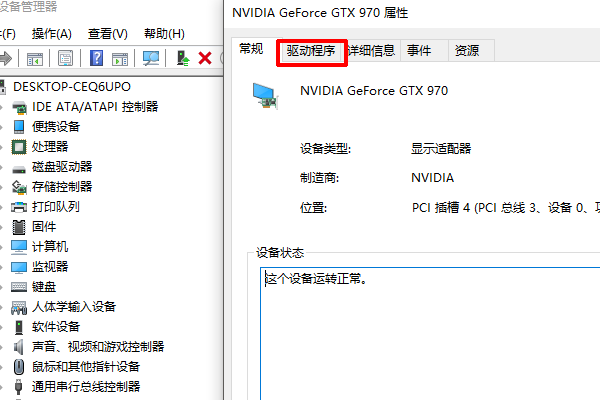Select the 人体学输入设备 category
This screenshot has height=400, width=600.
74,307
